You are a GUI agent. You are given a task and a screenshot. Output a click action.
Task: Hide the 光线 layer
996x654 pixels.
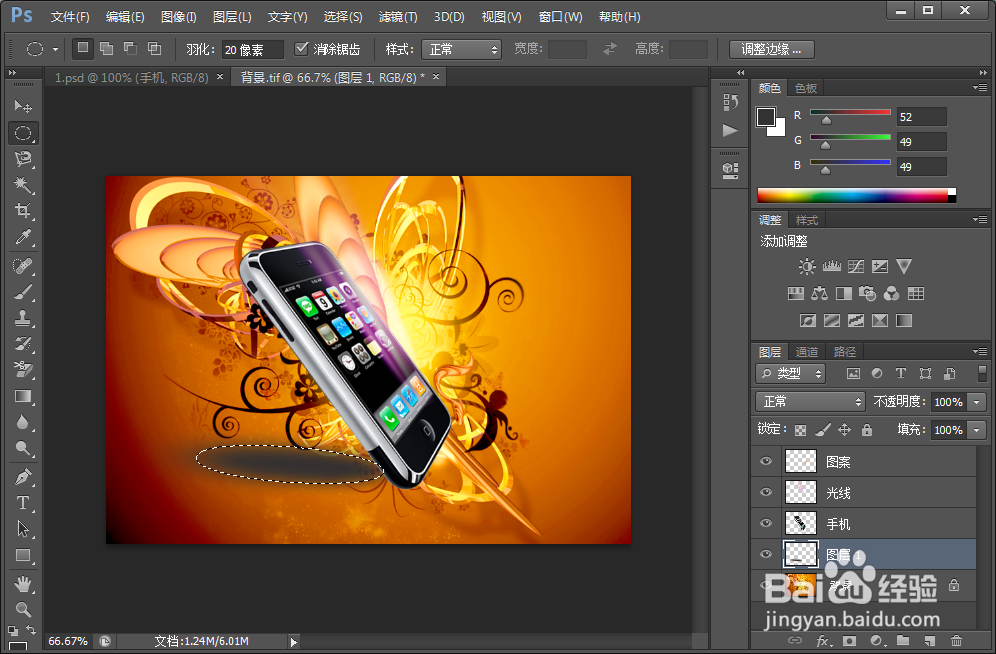766,492
